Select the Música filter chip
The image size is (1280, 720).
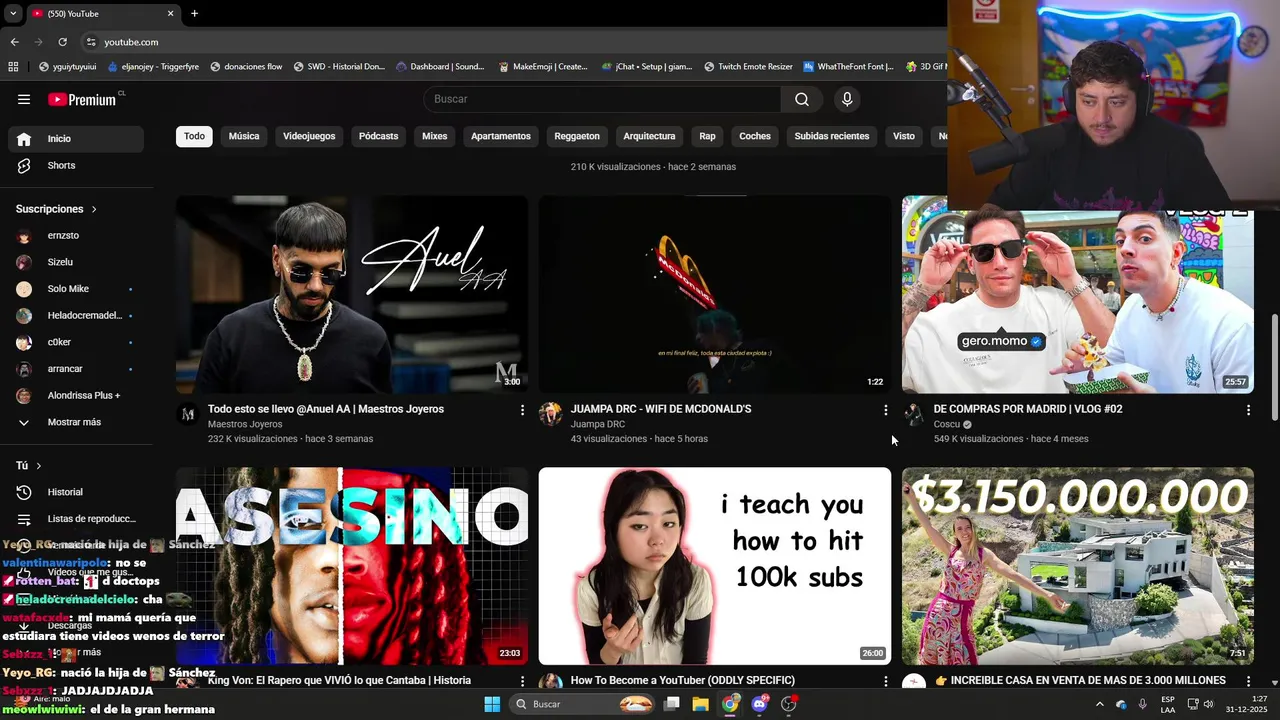(x=244, y=136)
